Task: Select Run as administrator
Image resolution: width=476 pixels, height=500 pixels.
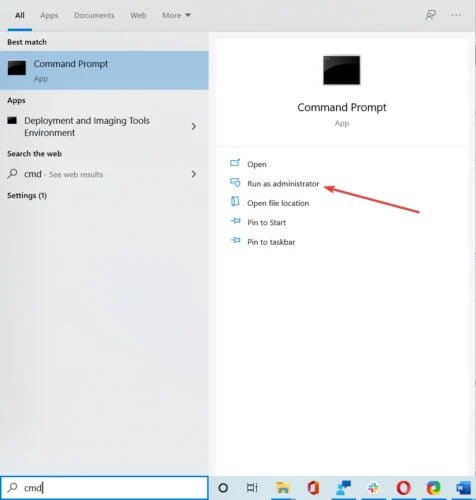Action: (x=283, y=184)
